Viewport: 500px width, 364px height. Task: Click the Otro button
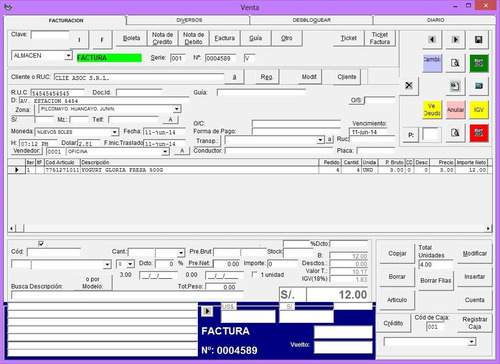point(287,38)
